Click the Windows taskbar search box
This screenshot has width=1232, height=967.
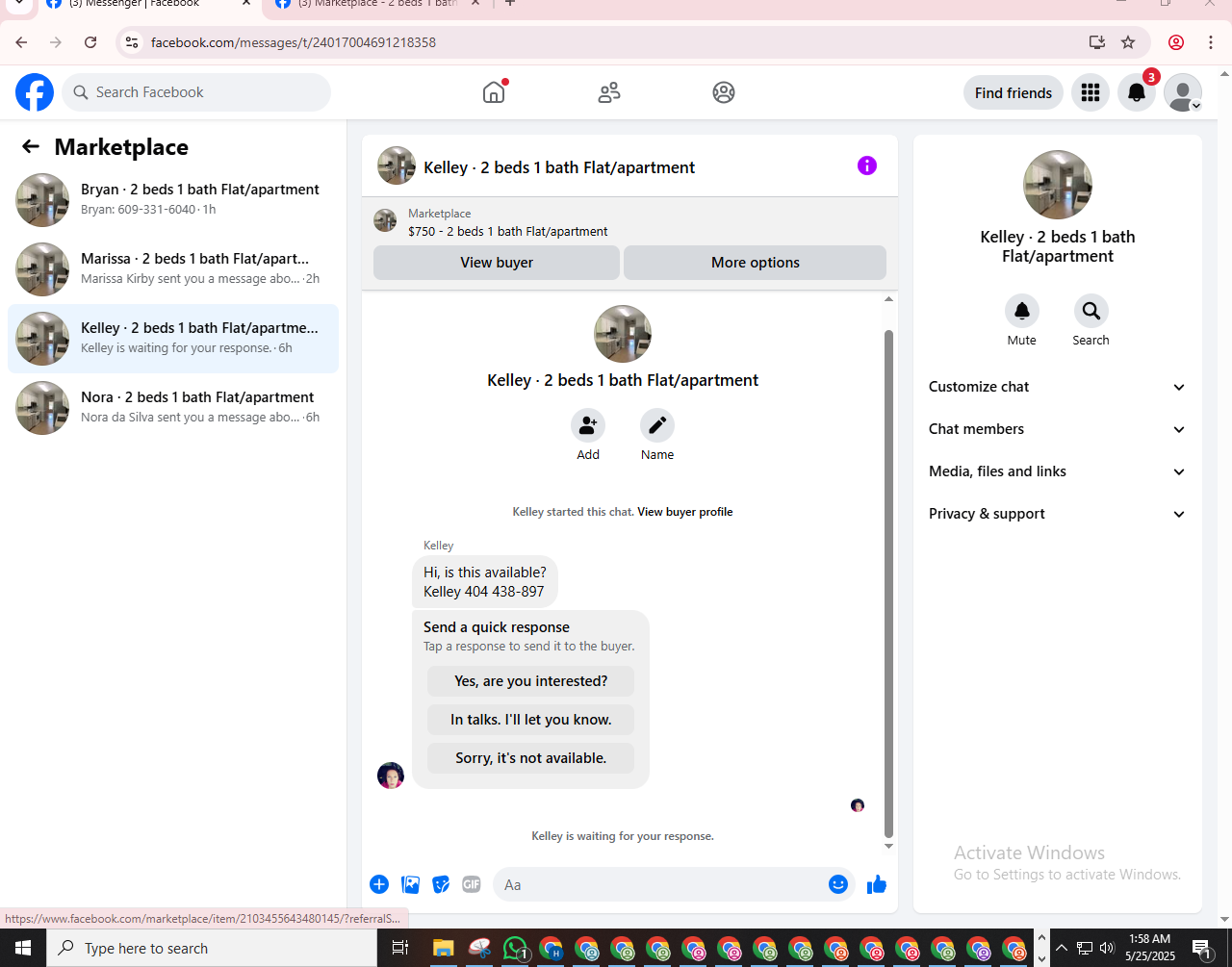212,949
